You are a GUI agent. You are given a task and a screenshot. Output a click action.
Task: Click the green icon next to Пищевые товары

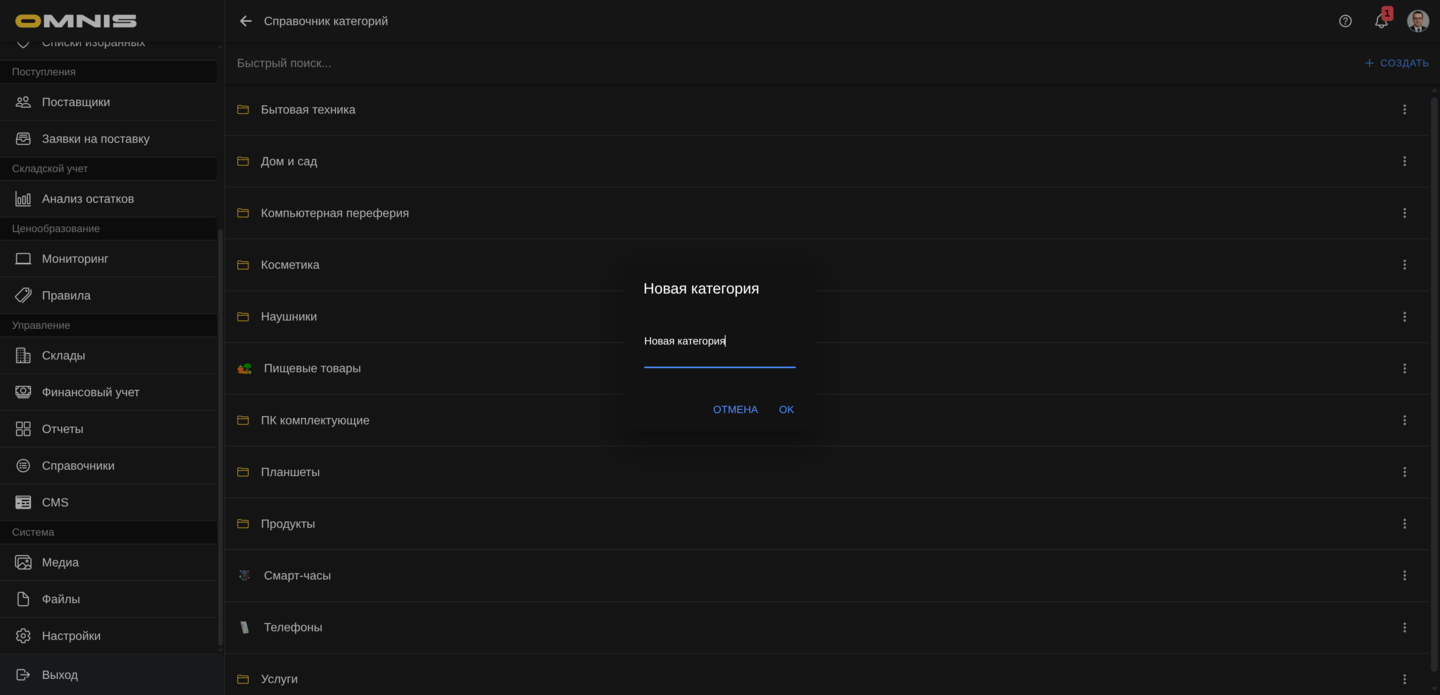[x=243, y=368]
